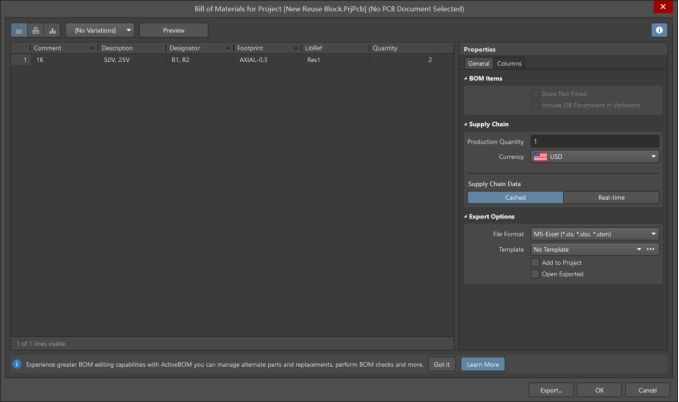The width and height of the screenshot is (679, 402).
Task: Check the Open Exported option
Action: tap(536, 273)
